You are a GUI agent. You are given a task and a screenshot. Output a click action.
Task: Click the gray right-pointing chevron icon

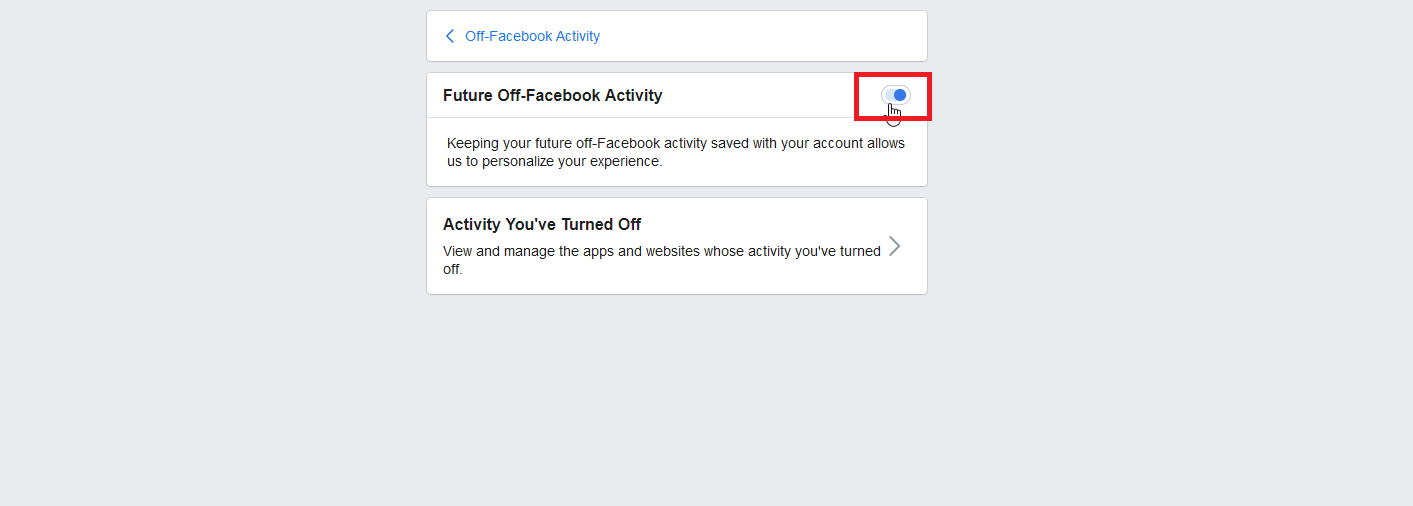tap(894, 246)
